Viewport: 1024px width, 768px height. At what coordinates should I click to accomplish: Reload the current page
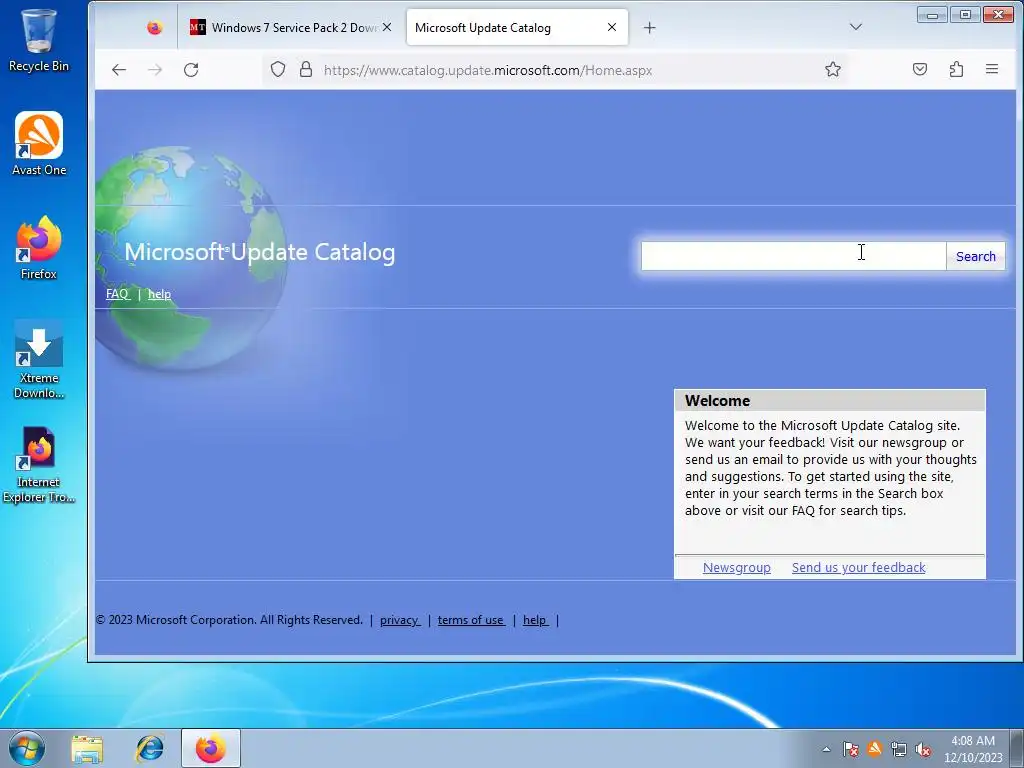click(x=191, y=70)
